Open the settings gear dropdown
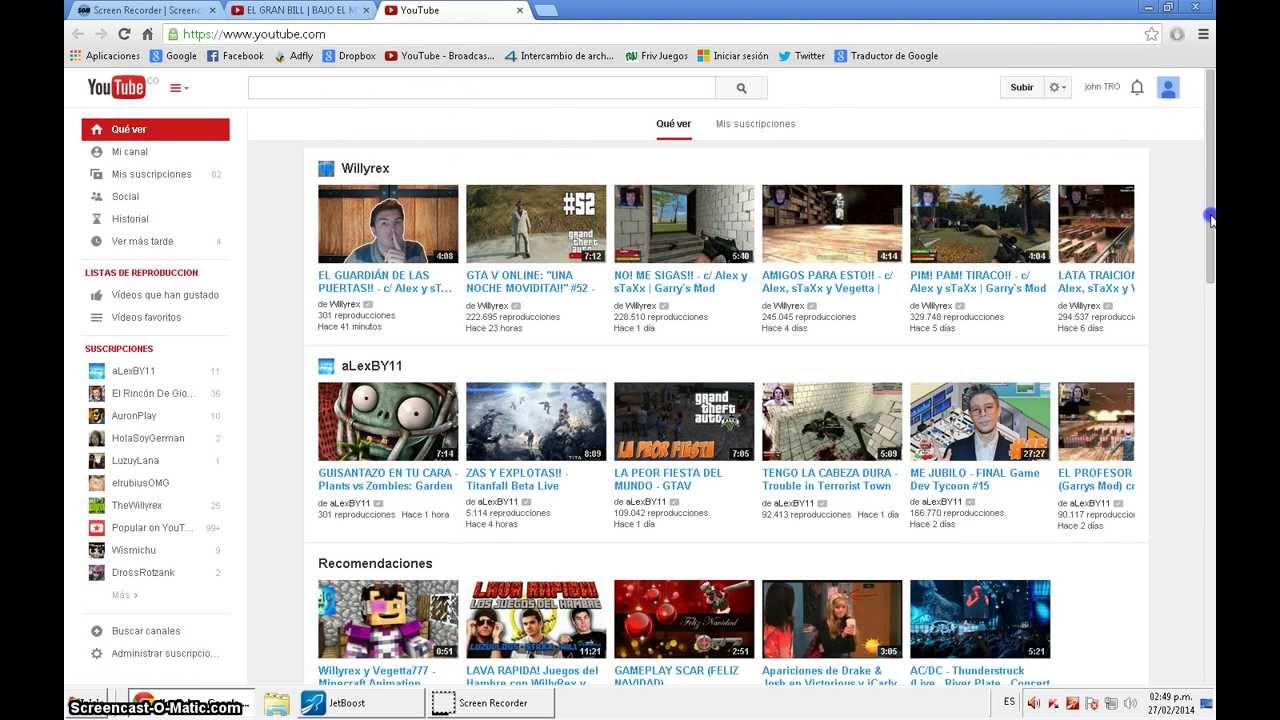Image resolution: width=1280 pixels, height=720 pixels. click(x=1057, y=88)
